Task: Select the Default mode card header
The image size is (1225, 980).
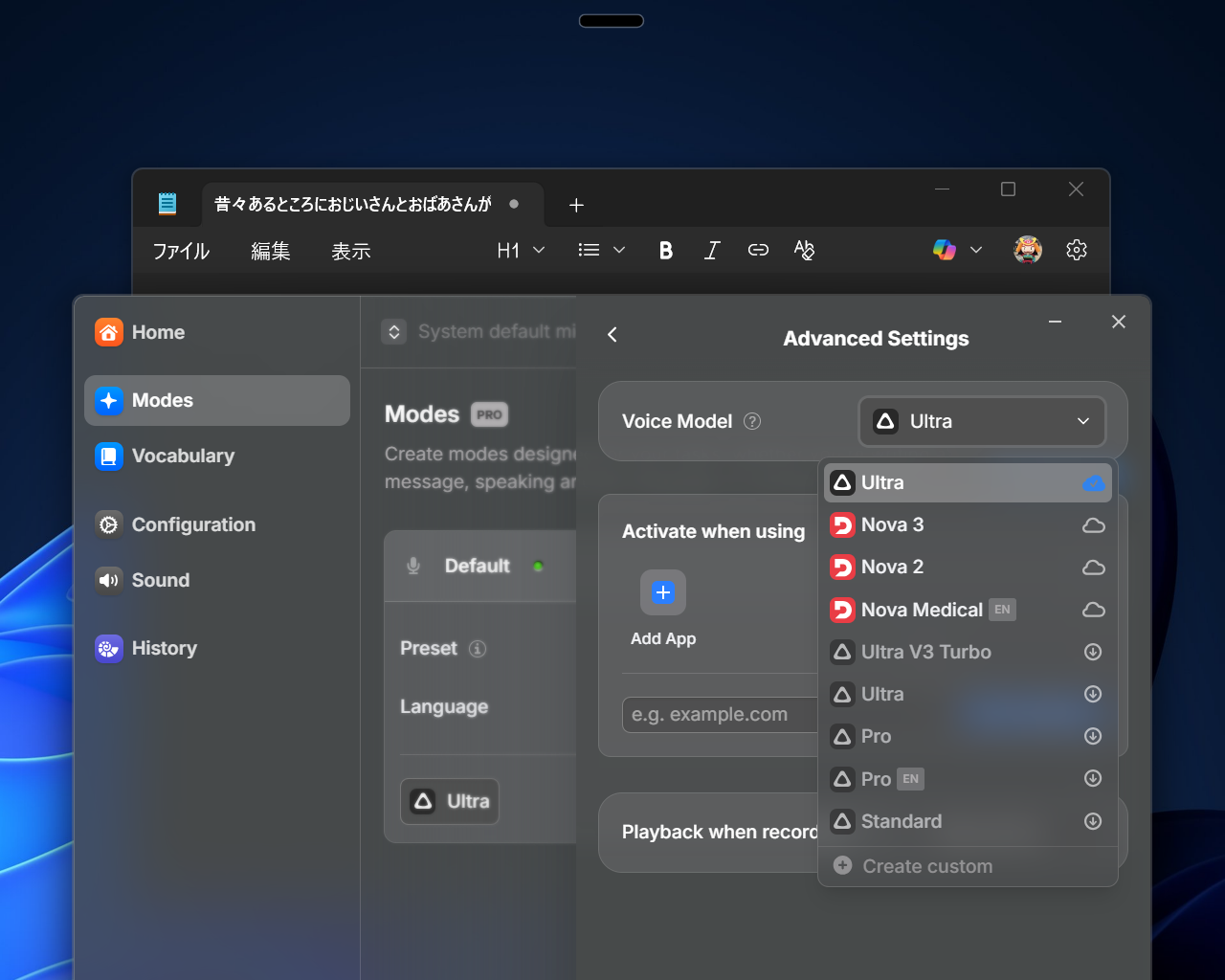Action: [480, 566]
